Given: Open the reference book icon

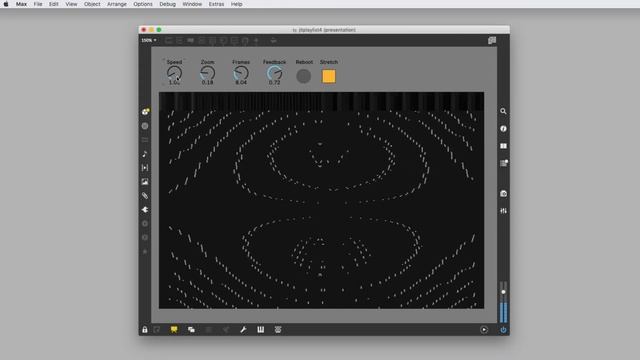Looking at the screenshot, I should tap(503, 146).
